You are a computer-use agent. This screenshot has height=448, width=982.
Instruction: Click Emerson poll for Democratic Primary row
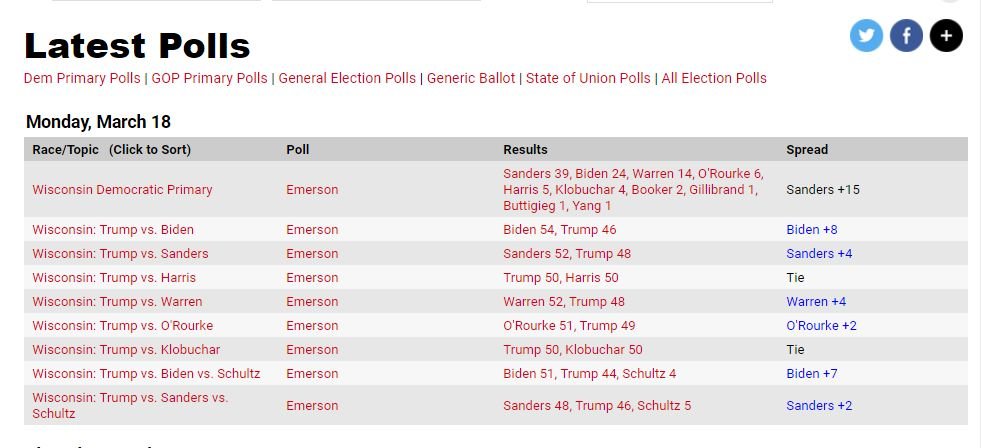coord(312,190)
